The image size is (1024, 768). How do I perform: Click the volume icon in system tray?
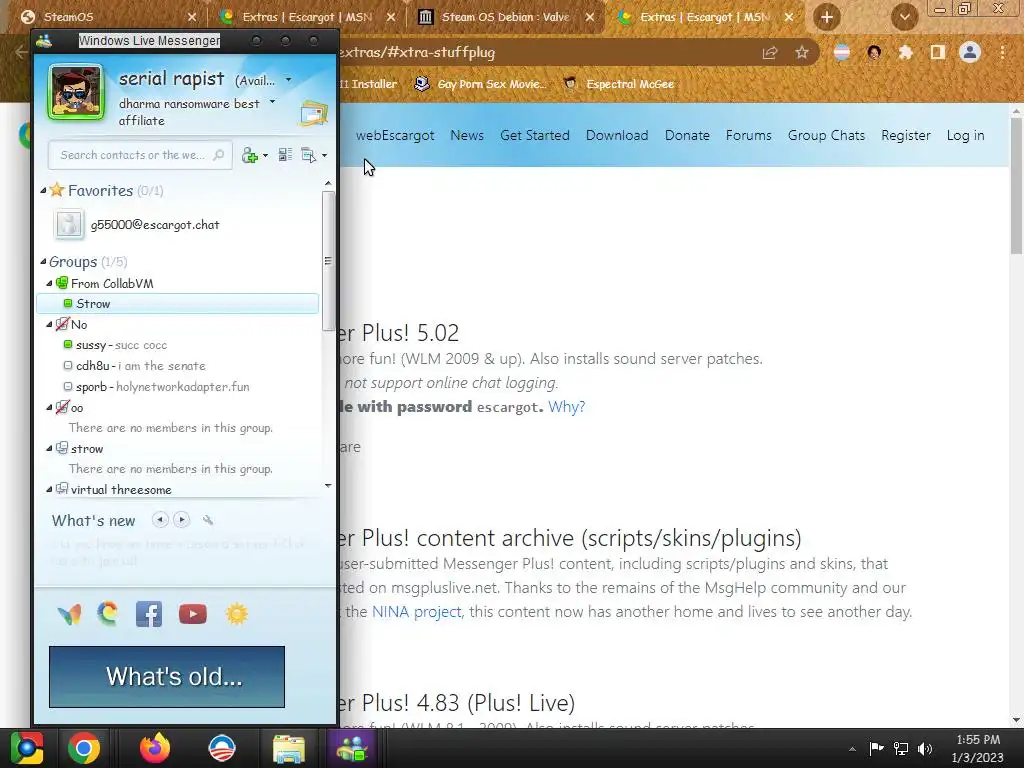point(925,748)
